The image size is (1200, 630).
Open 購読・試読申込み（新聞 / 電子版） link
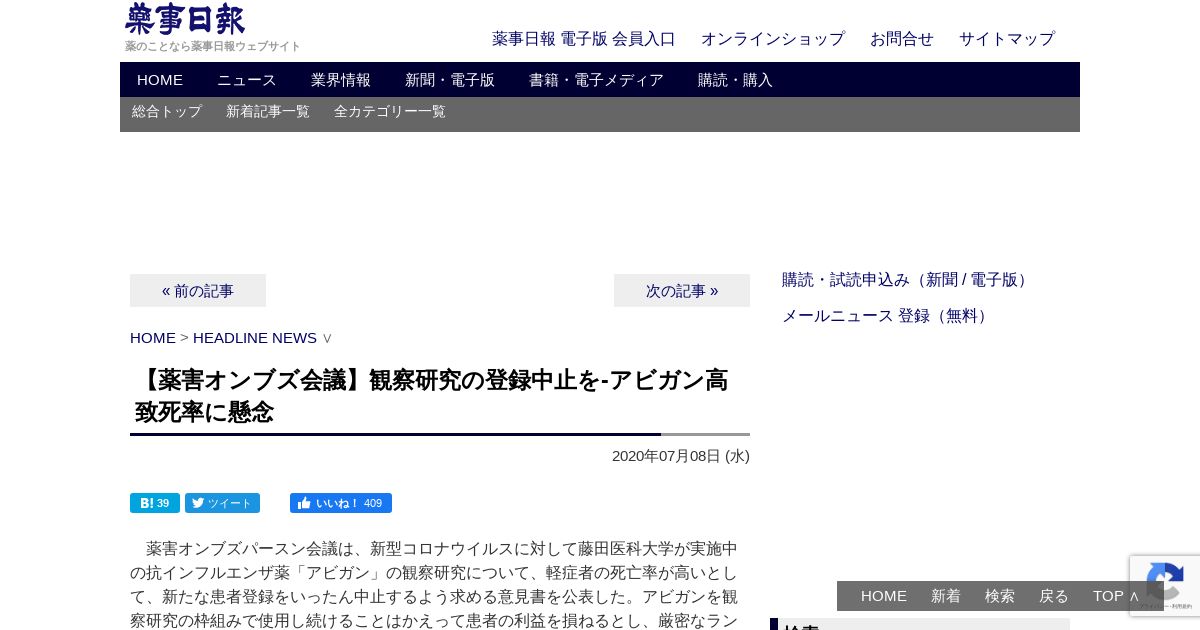(x=908, y=280)
